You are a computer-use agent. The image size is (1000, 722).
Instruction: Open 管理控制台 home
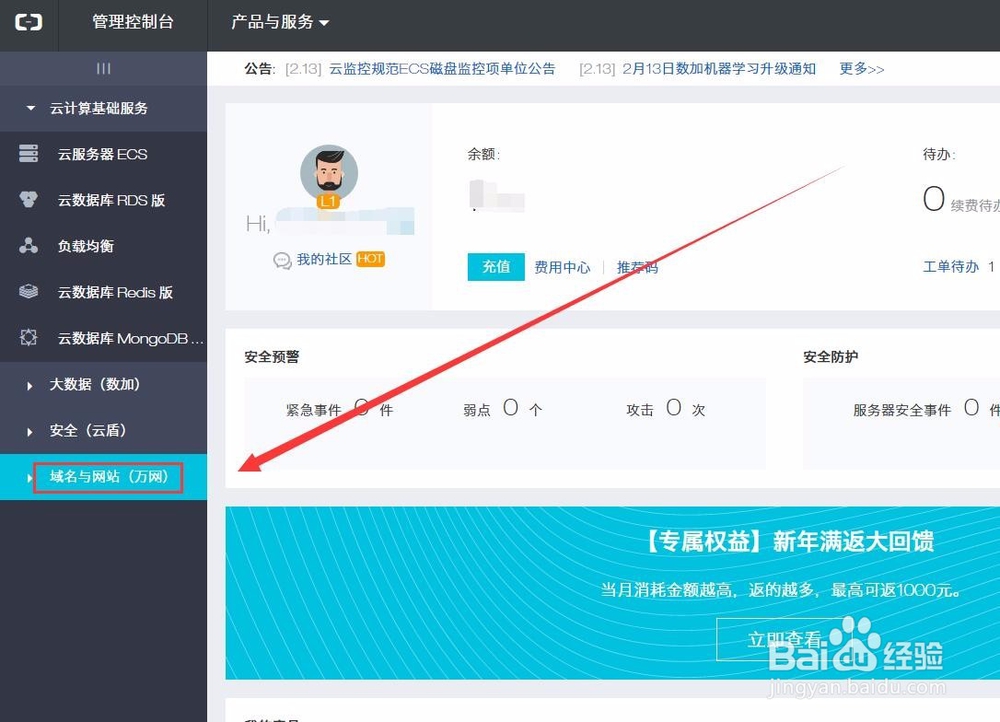(x=133, y=22)
